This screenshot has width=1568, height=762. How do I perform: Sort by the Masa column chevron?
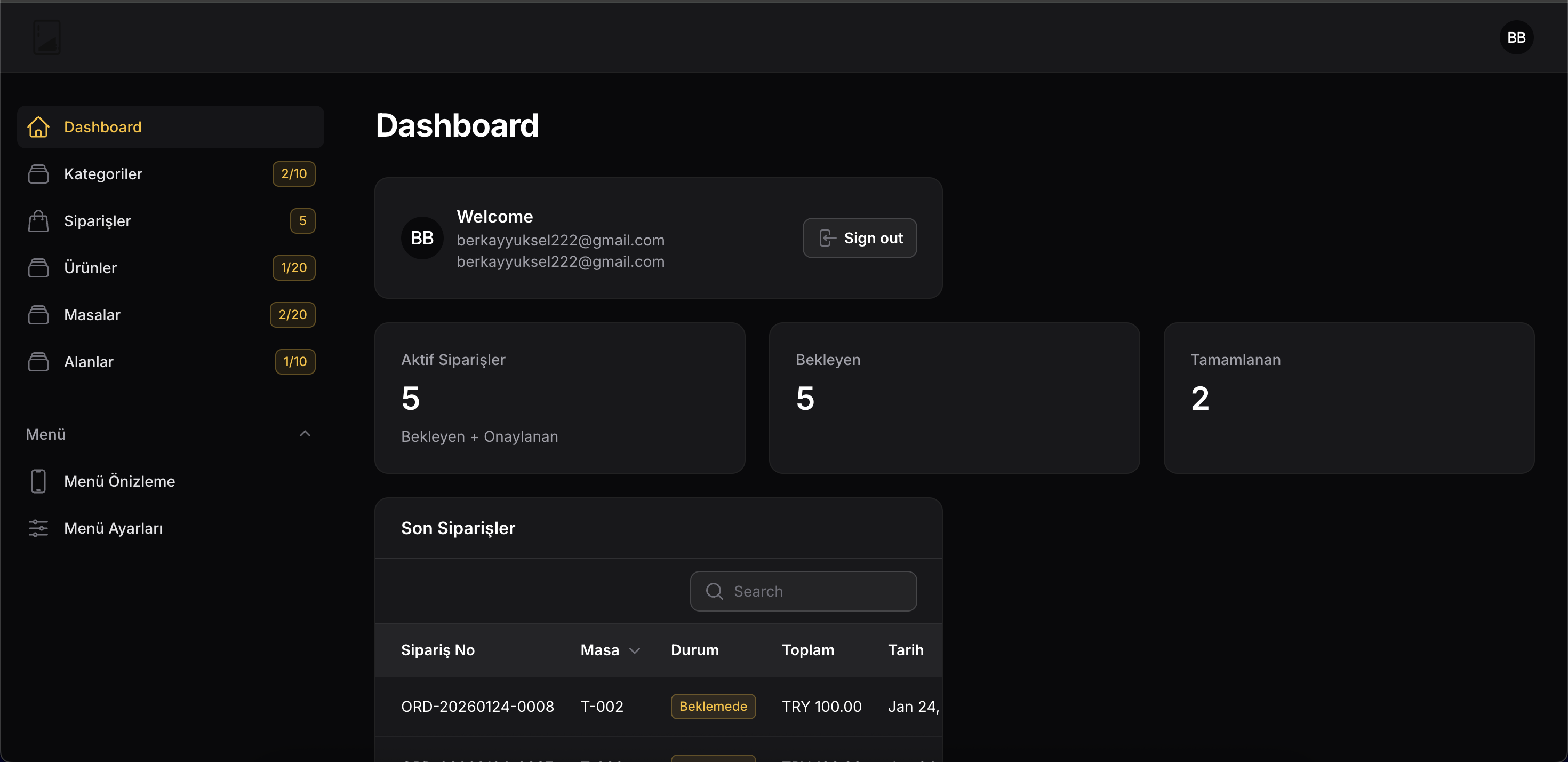coord(634,650)
